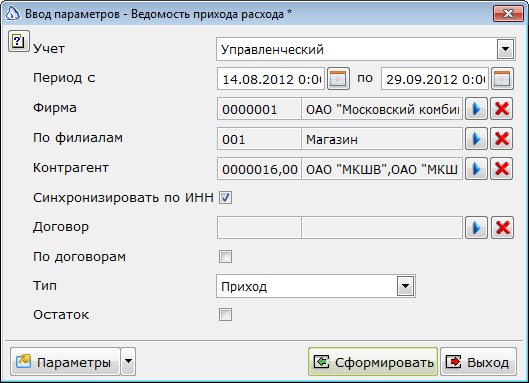Close the Ввод параметров window

pyautogui.click(x=508, y=13)
